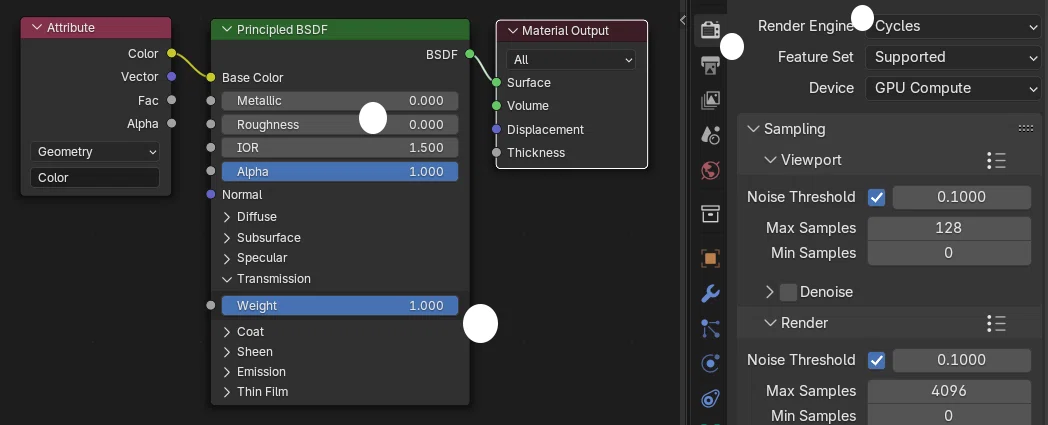
Task: Open the Render Engine dropdown
Action: point(953,26)
